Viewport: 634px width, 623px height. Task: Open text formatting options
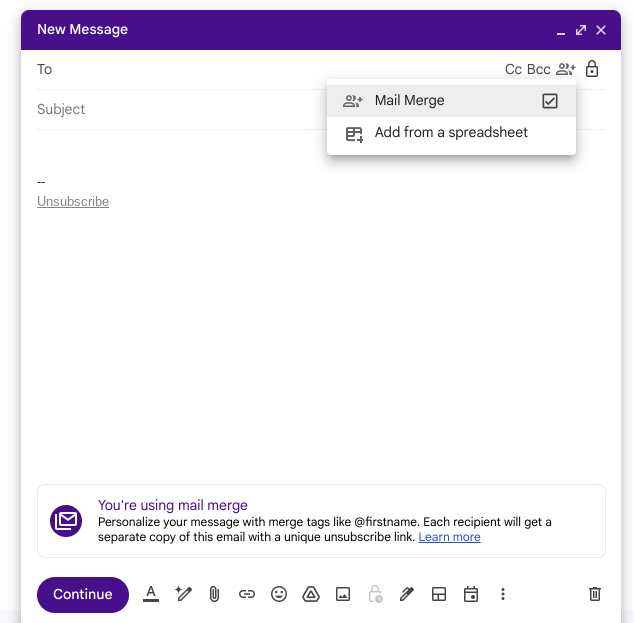pyautogui.click(x=151, y=594)
